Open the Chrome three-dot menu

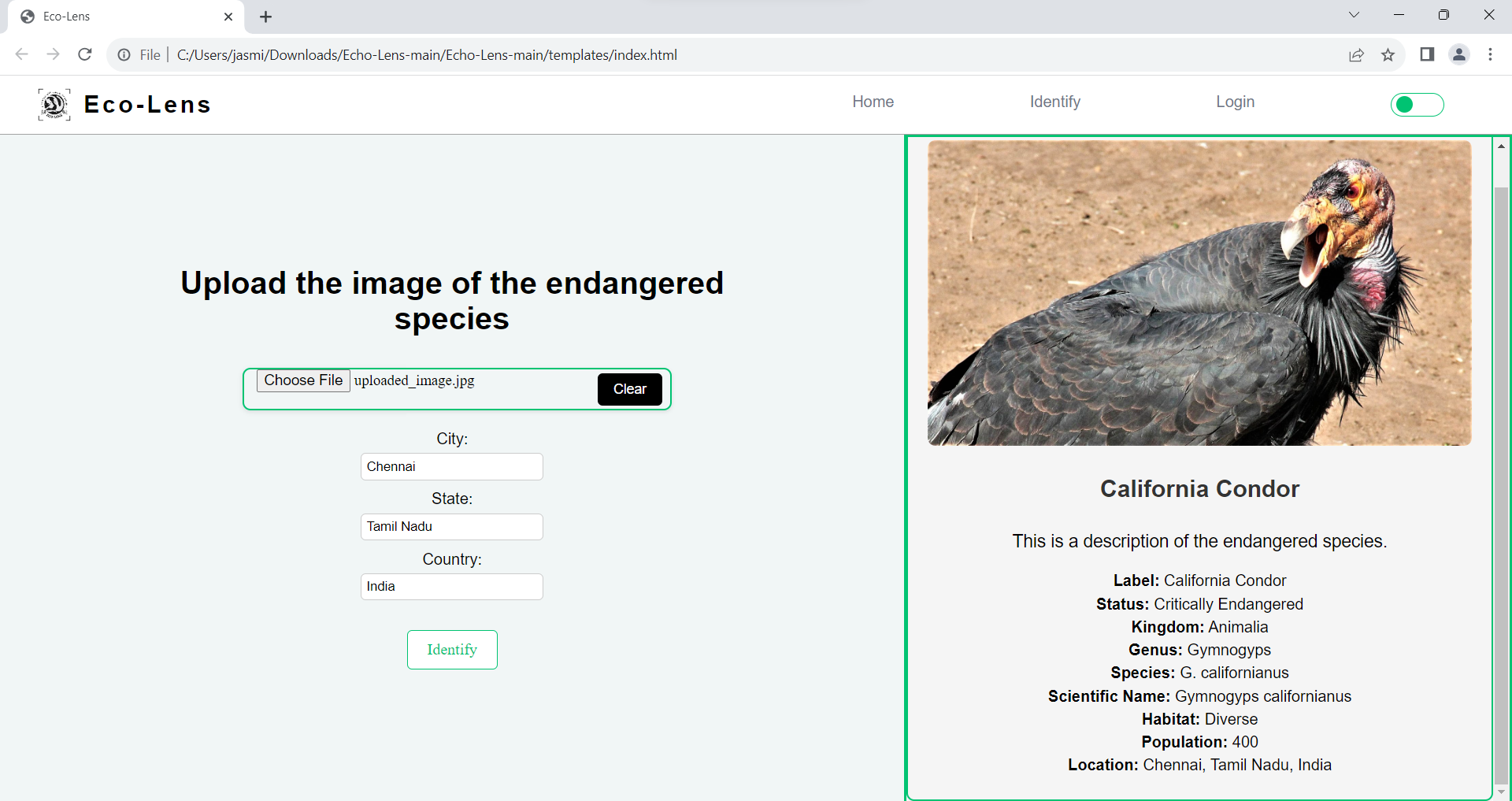pyautogui.click(x=1490, y=54)
